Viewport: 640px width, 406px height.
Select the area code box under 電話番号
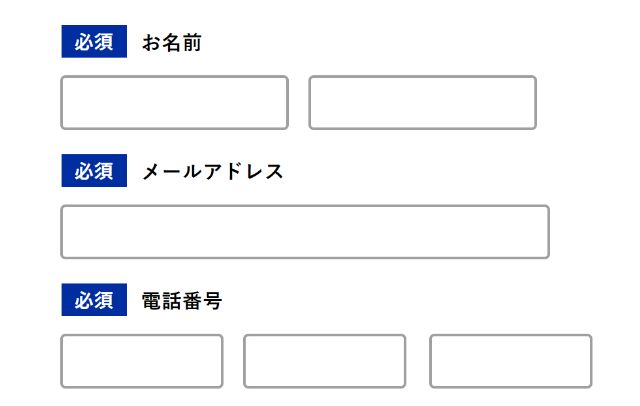coord(142,361)
